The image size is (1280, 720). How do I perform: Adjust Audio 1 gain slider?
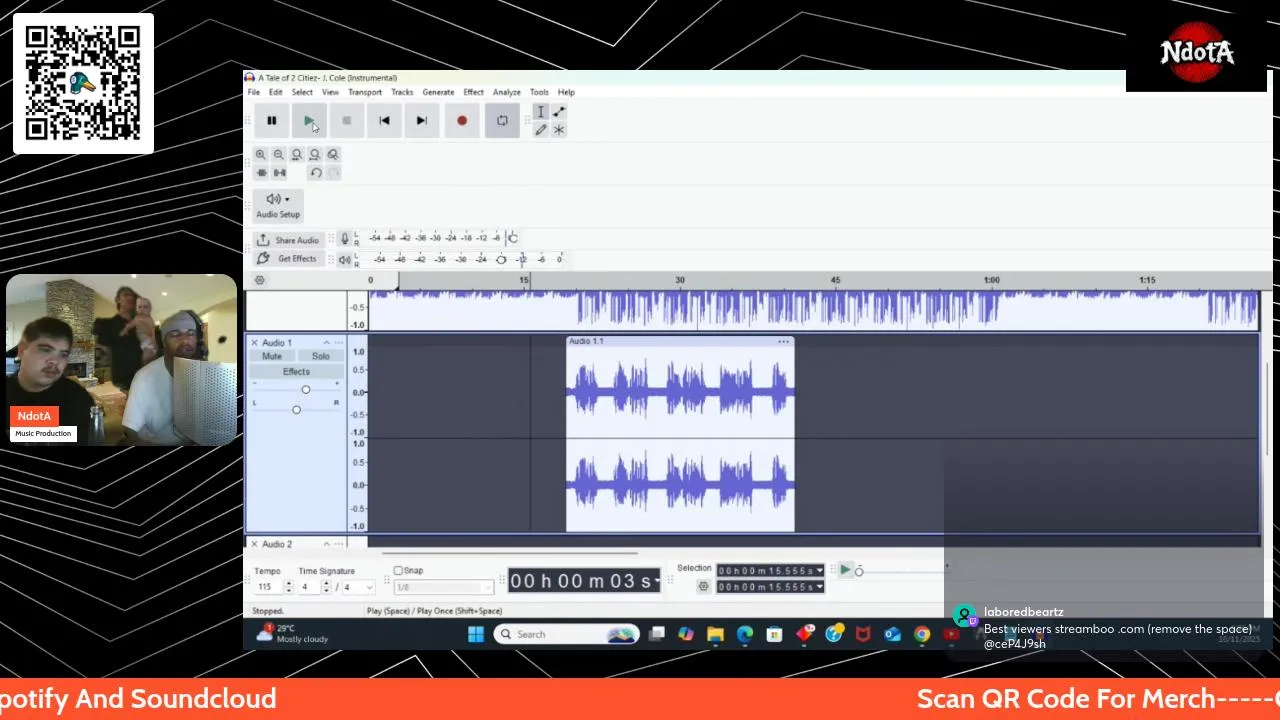coord(306,389)
